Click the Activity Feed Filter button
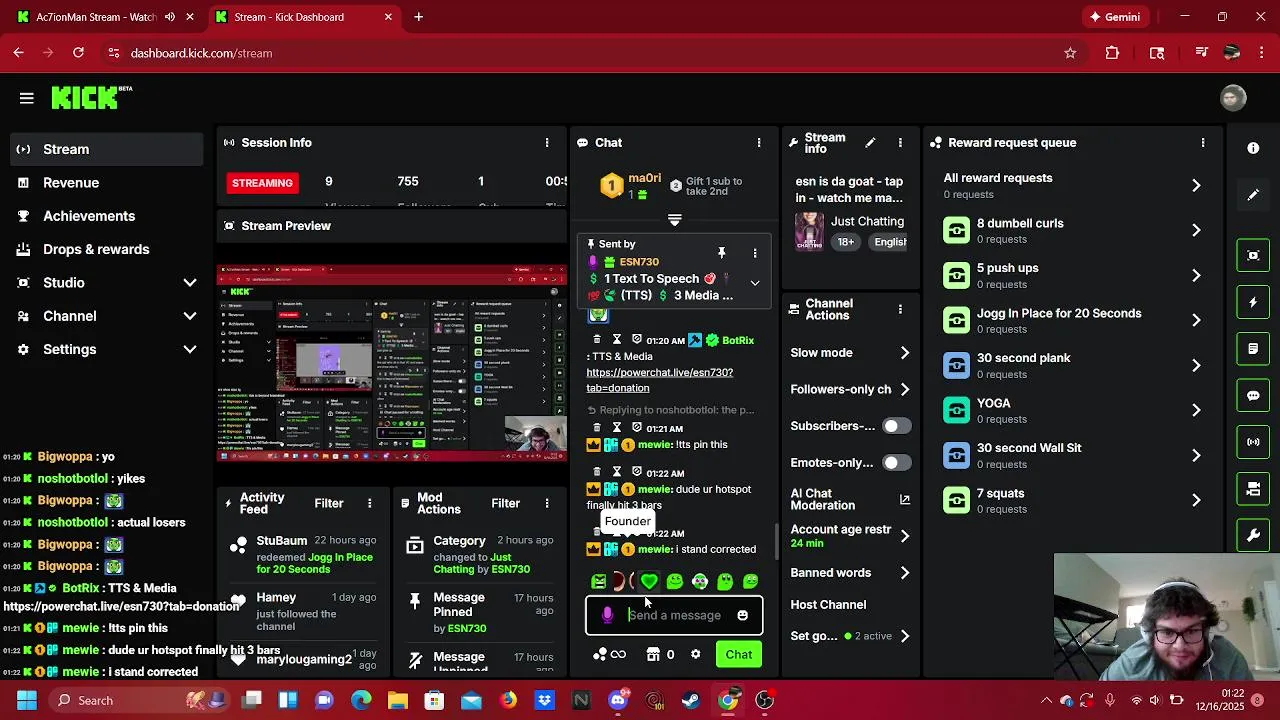The image size is (1280, 720). point(329,504)
